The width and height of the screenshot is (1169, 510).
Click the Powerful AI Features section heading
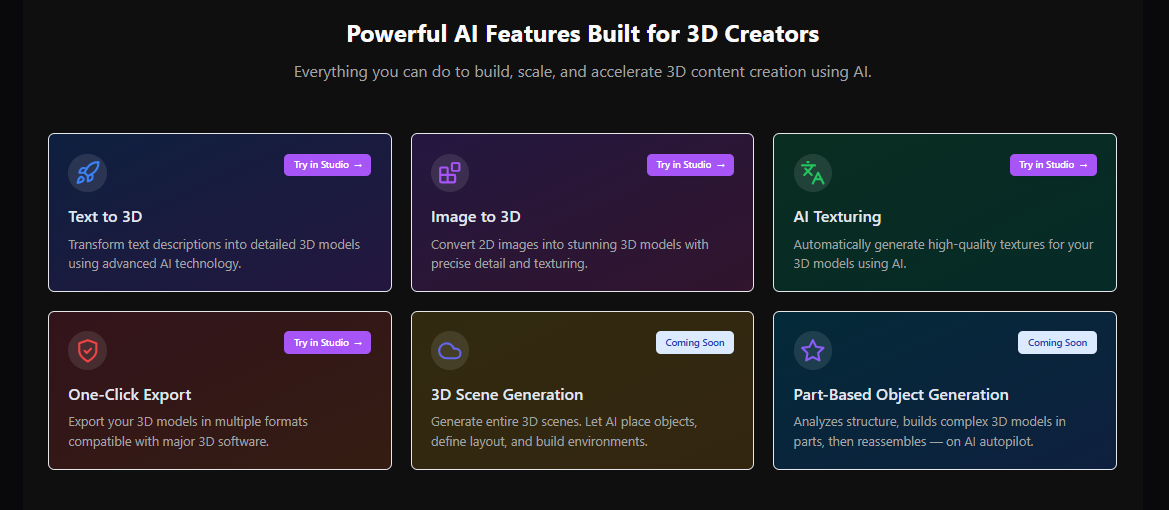[583, 34]
